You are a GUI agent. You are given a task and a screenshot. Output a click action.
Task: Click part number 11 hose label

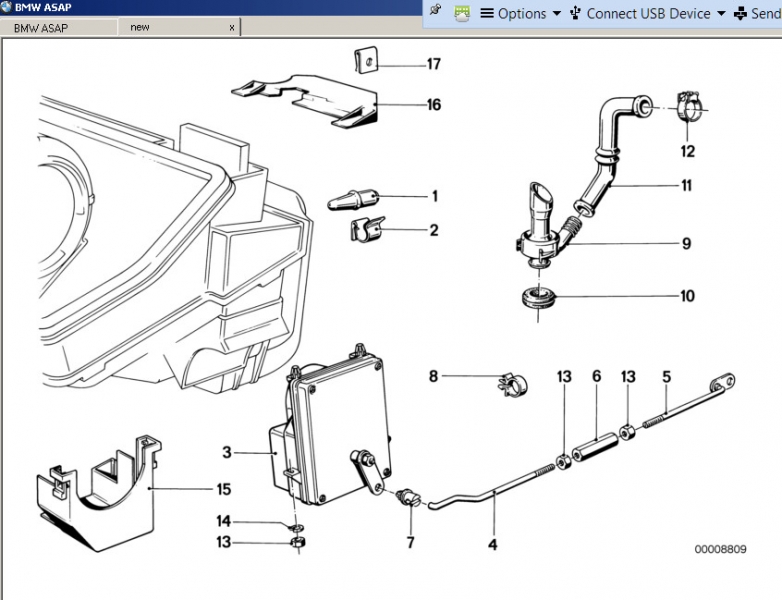[686, 186]
